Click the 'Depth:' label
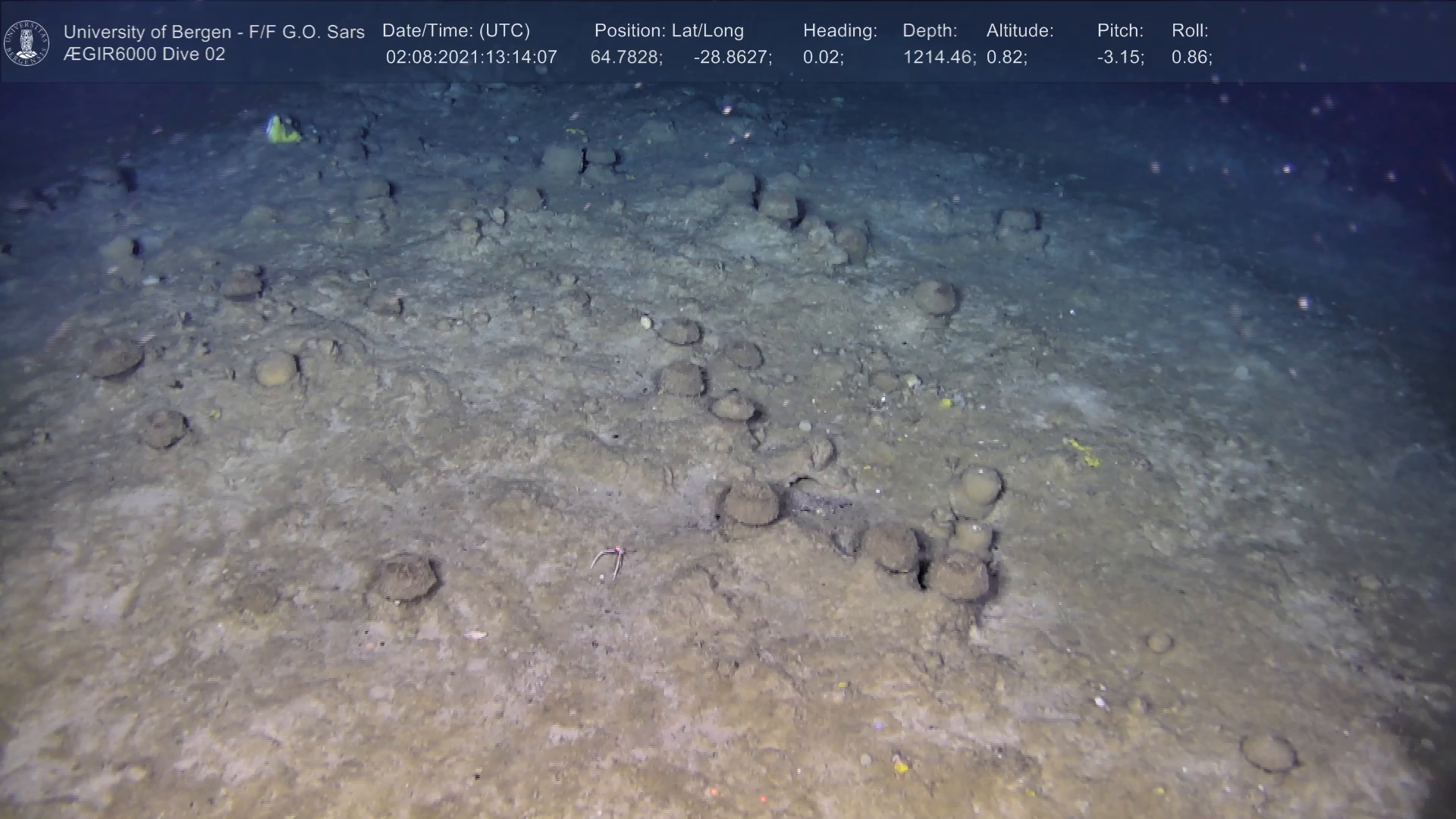 click(x=930, y=31)
